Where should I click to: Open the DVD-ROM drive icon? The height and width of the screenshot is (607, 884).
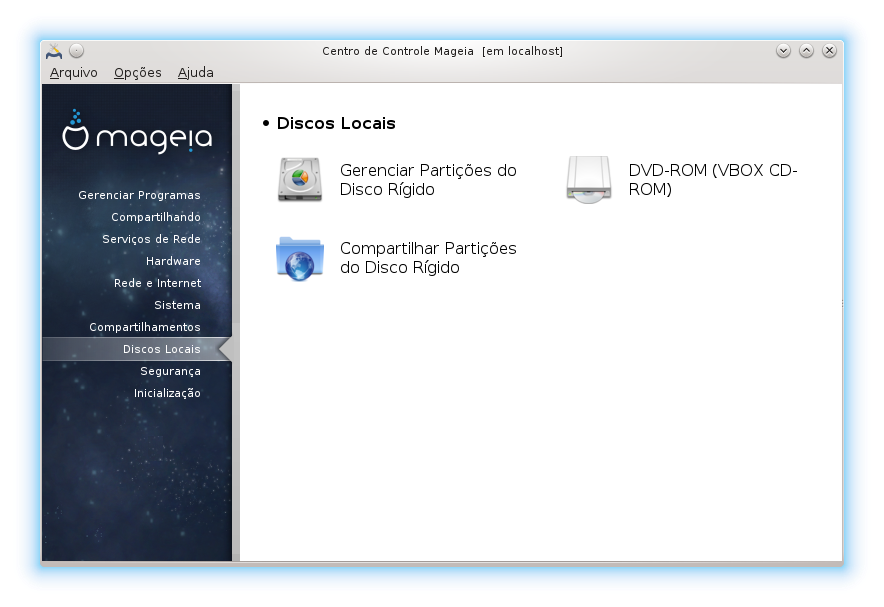tap(589, 180)
